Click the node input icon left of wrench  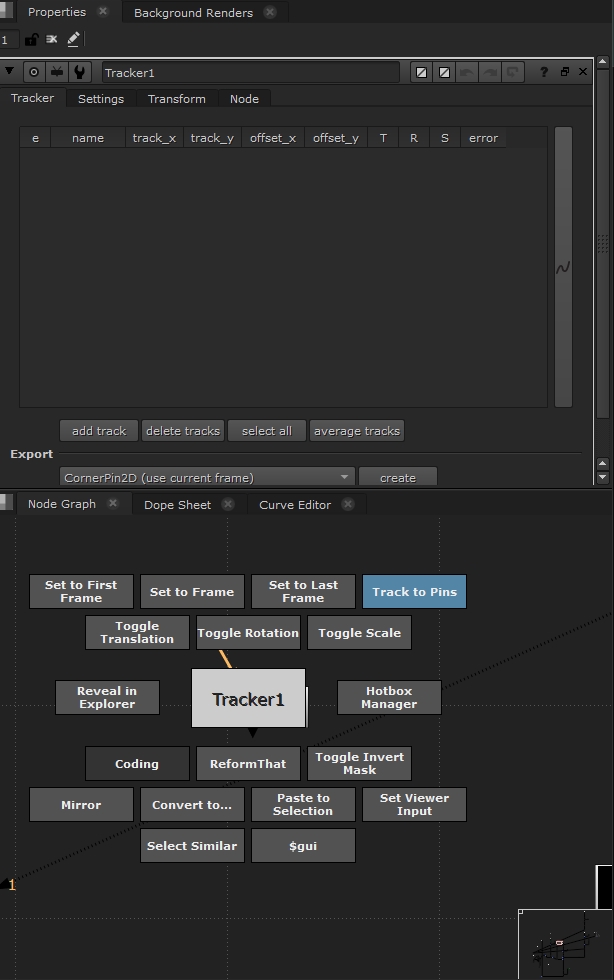click(x=57, y=72)
